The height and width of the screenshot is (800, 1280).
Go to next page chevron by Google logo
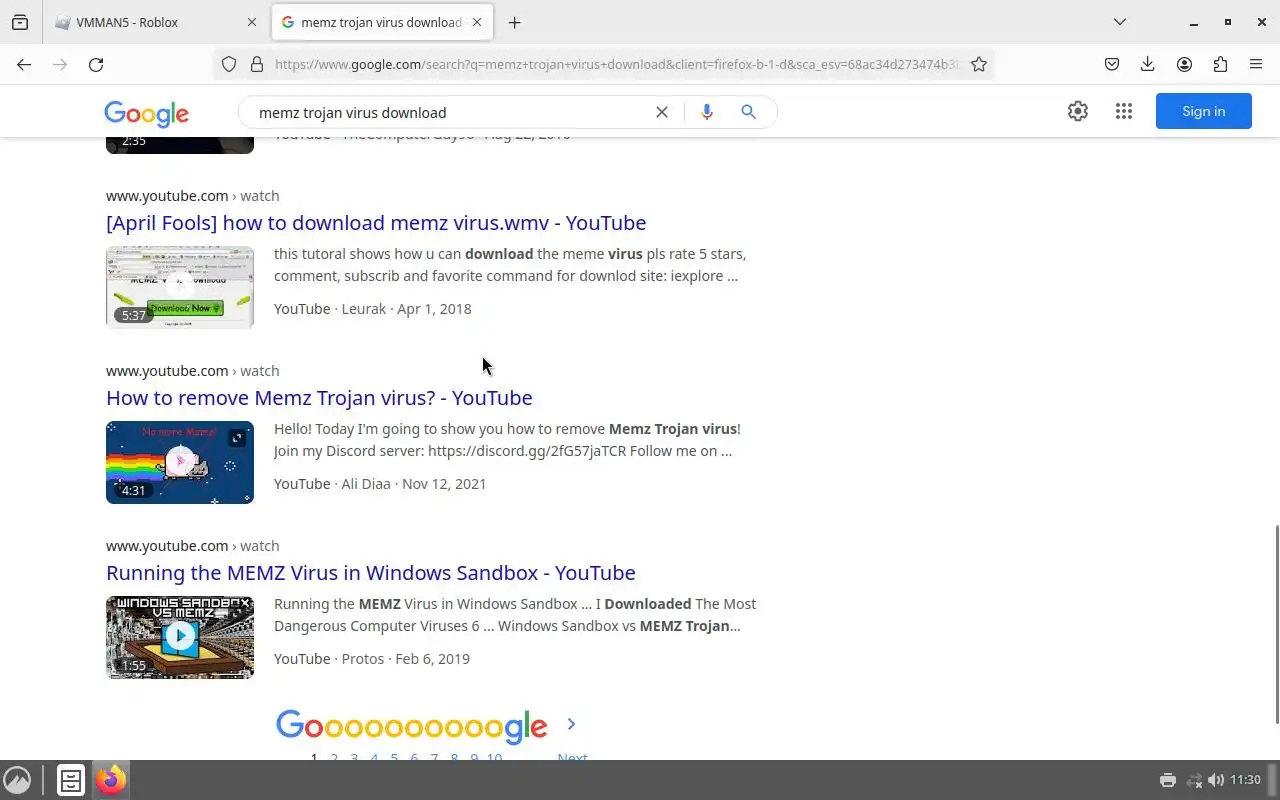pos(571,724)
